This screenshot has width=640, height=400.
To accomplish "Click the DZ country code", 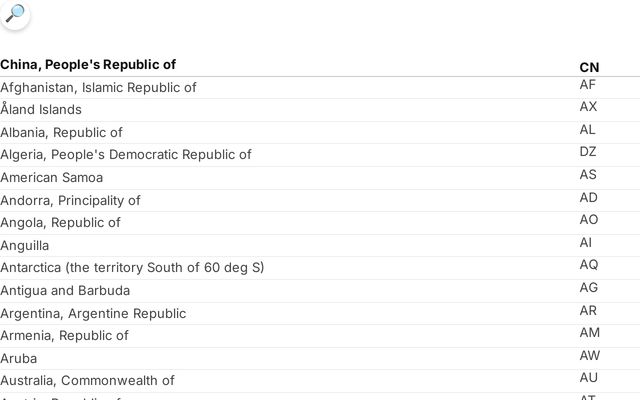I will pyautogui.click(x=588, y=152).
